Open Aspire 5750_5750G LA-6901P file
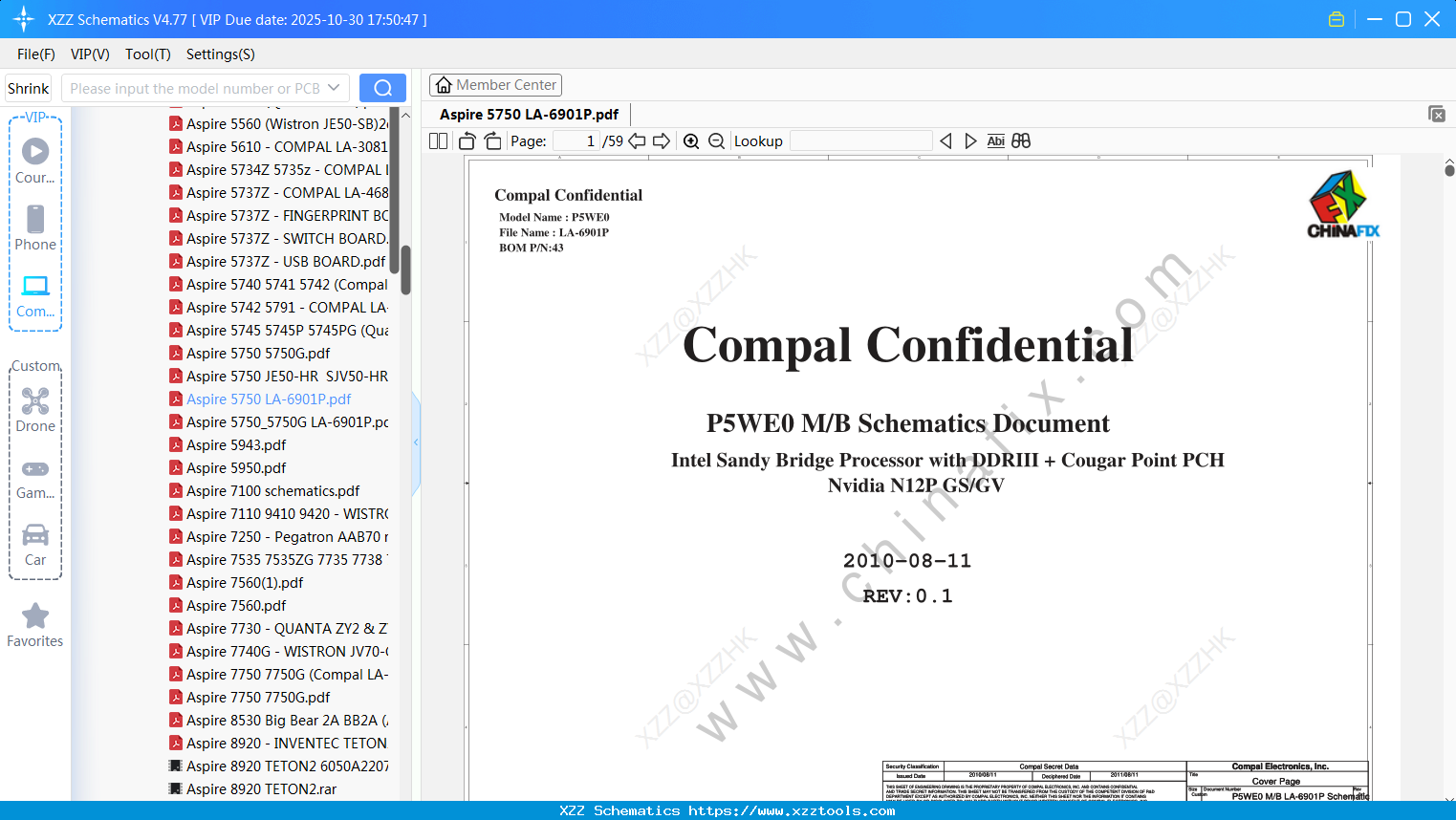Image resolution: width=1456 pixels, height=820 pixels. tap(278, 421)
